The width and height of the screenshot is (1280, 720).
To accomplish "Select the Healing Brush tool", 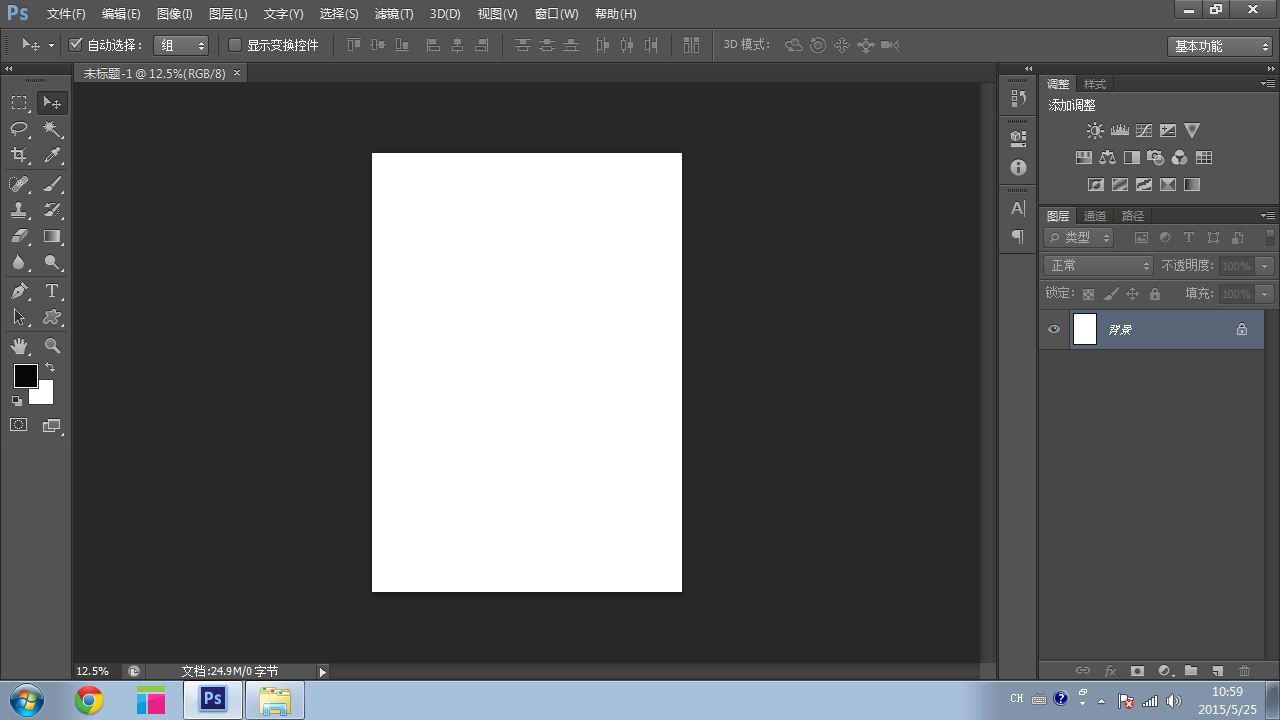I will pyautogui.click(x=19, y=184).
